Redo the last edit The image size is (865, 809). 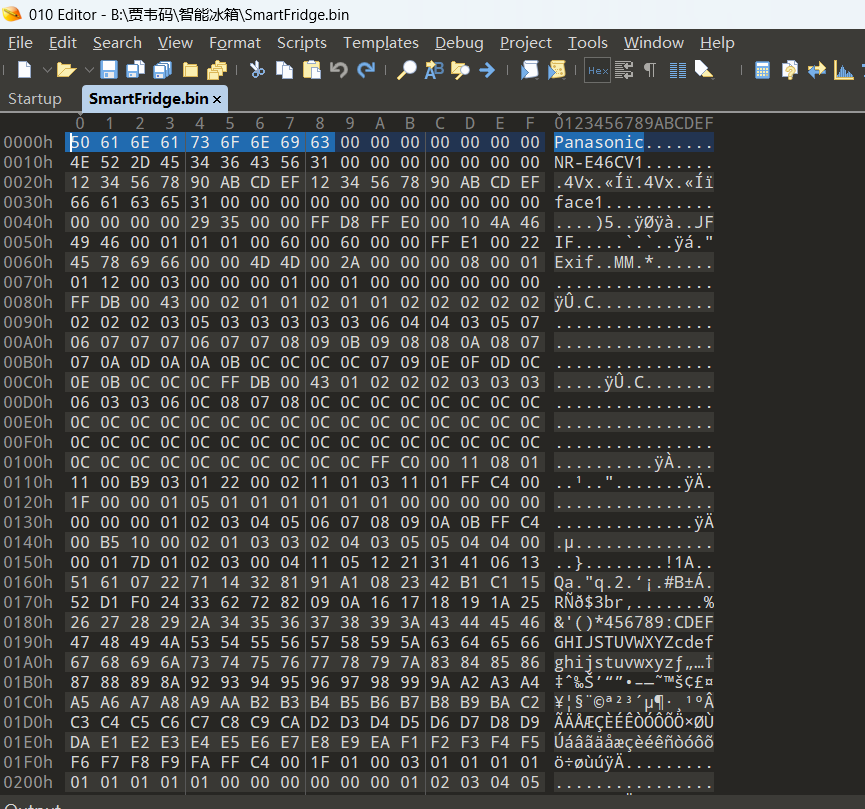366,70
